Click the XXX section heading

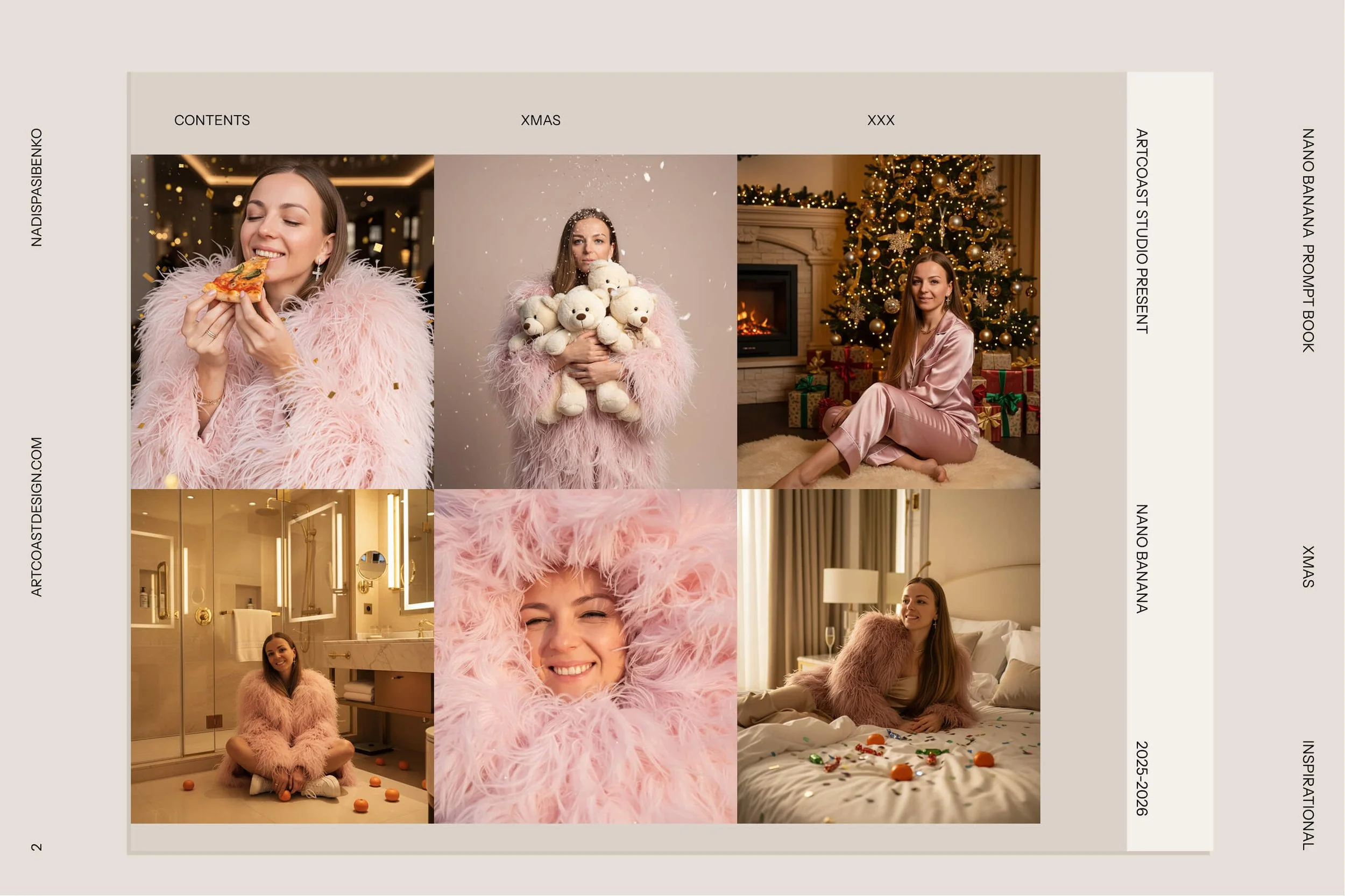[x=881, y=120]
